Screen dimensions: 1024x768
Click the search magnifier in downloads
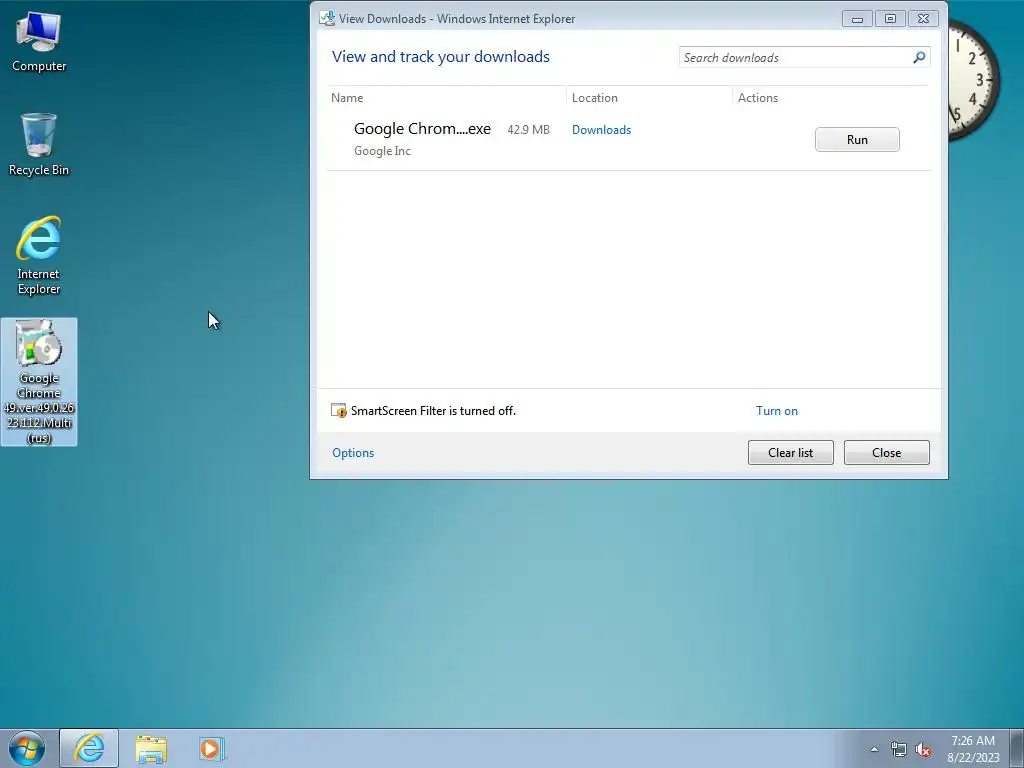919,57
